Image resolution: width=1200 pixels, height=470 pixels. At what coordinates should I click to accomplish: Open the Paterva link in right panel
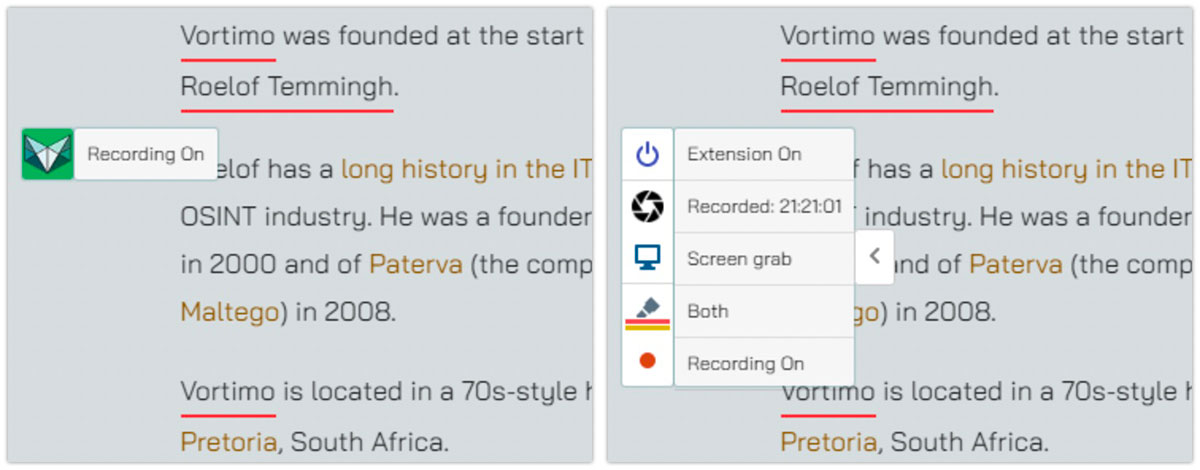[x=1016, y=264]
